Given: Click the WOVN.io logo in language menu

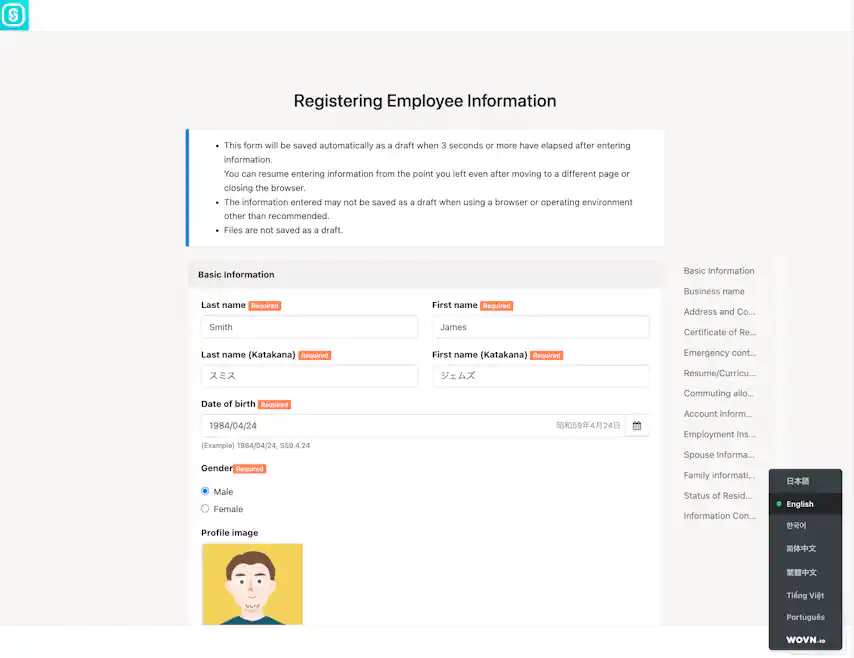Looking at the screenshot, I should coord(805,639).
